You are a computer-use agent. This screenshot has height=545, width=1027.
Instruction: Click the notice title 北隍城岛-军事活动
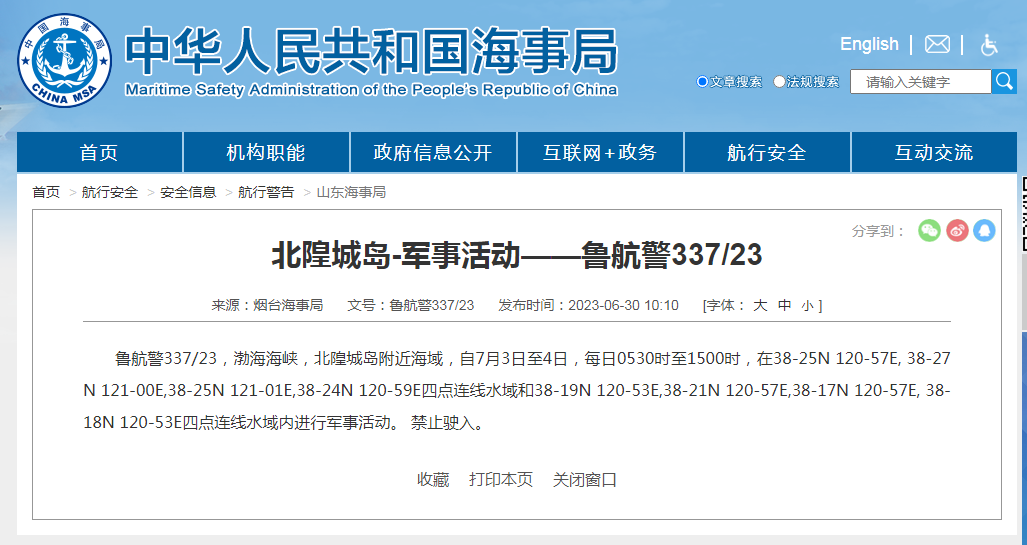click(396, 255)
